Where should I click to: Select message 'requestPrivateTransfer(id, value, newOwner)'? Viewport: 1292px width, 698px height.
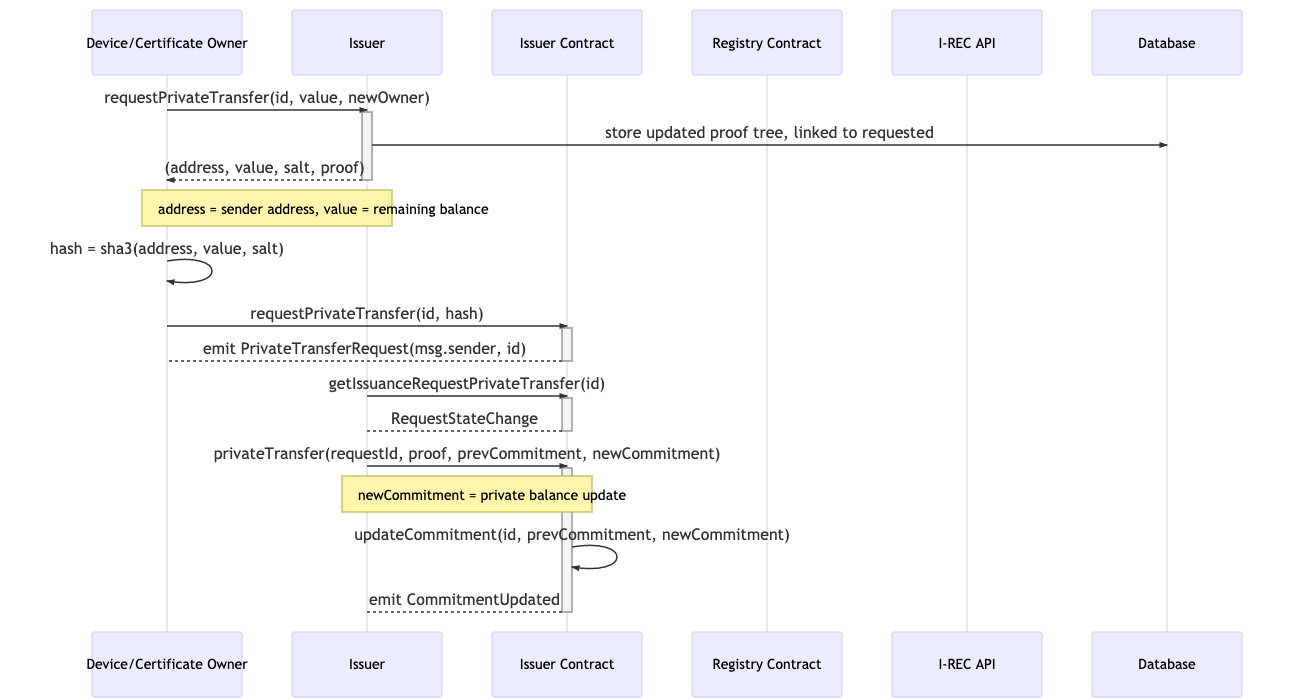tap(267, 98)
